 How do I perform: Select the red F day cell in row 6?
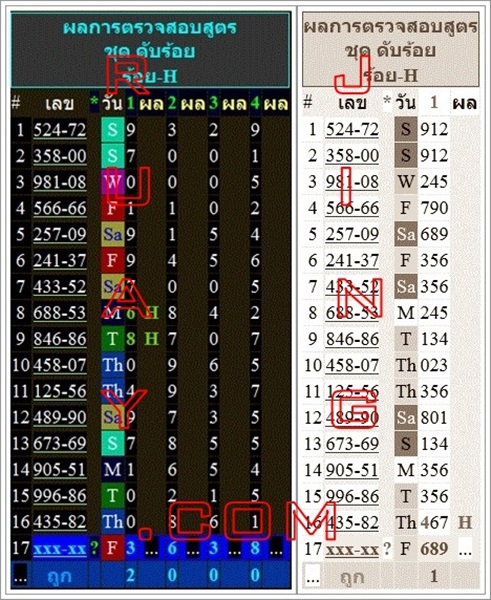[x=113, y=261]
